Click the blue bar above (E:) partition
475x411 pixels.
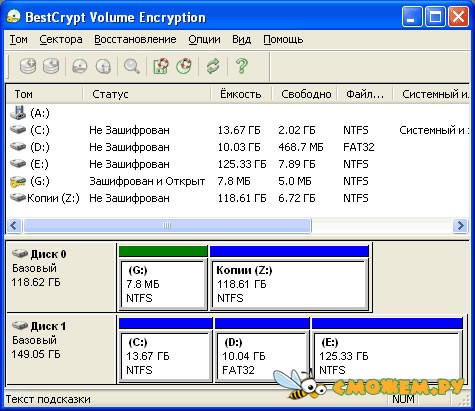pyautogui.click(x=387, y=323)
